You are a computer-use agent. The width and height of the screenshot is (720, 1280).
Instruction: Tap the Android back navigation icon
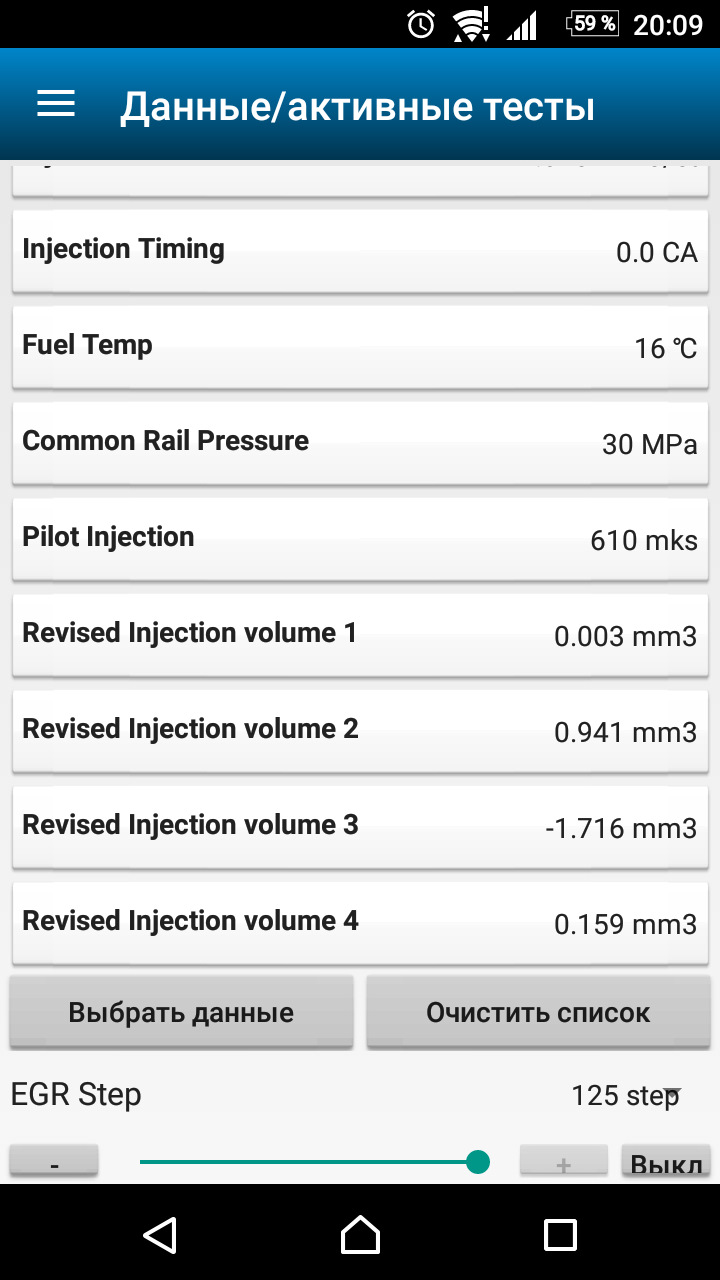pos(160,1234)
